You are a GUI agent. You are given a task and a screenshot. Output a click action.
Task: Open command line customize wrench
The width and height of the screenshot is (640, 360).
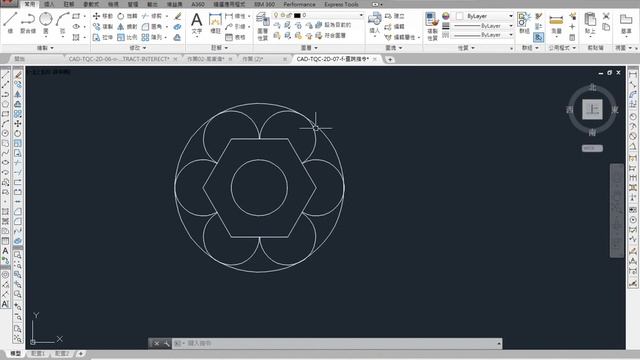click(x=167, y=344)
